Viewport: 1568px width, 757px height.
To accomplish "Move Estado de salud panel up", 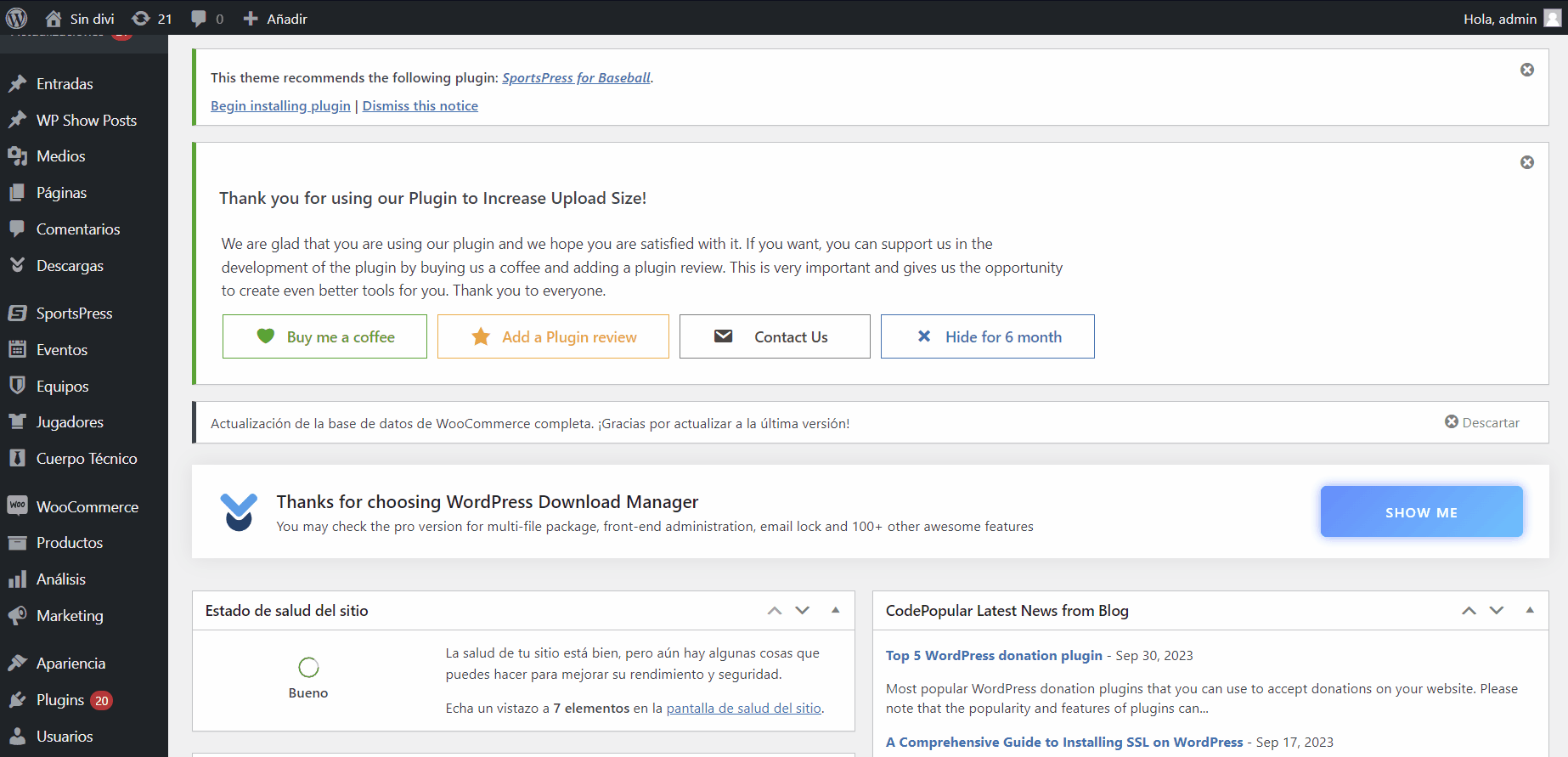I will pos(774,610).
